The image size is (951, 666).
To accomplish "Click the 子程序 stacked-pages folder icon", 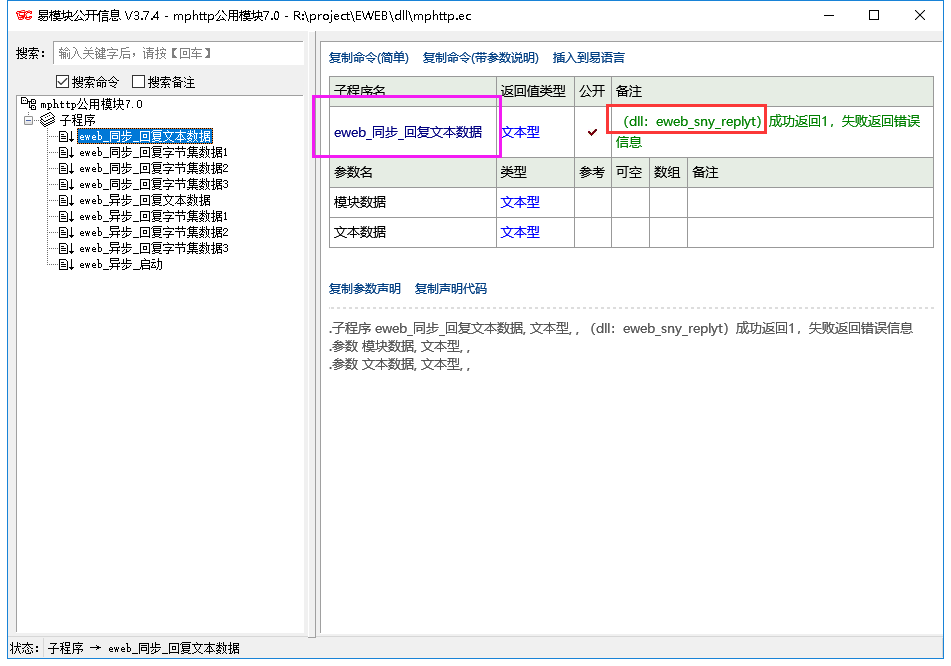I will tap(47, 120).
